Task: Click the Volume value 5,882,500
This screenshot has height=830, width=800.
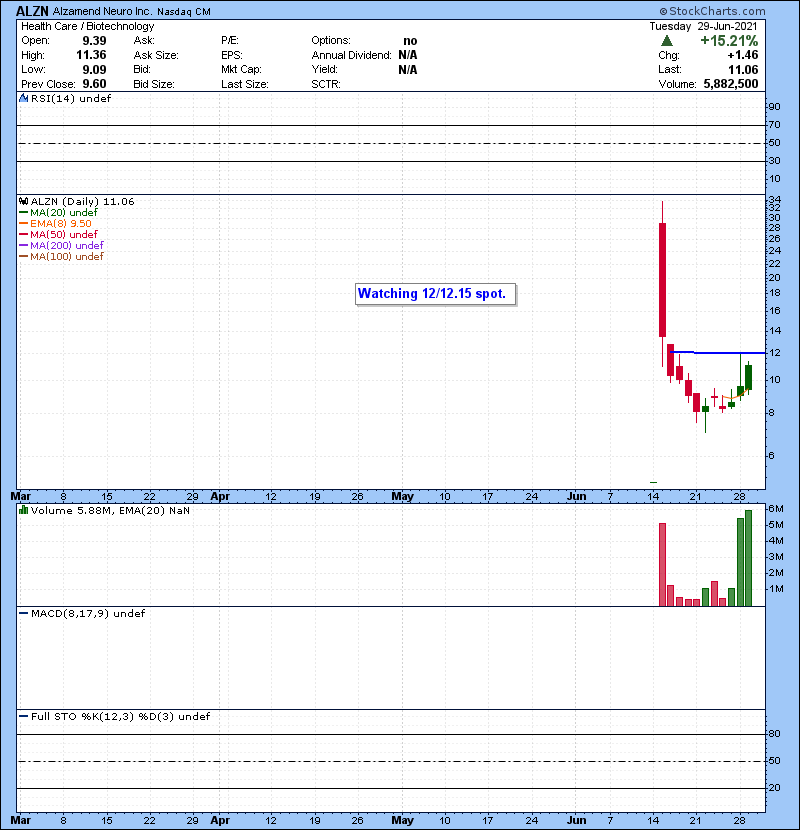Action: tap(731, 84)
